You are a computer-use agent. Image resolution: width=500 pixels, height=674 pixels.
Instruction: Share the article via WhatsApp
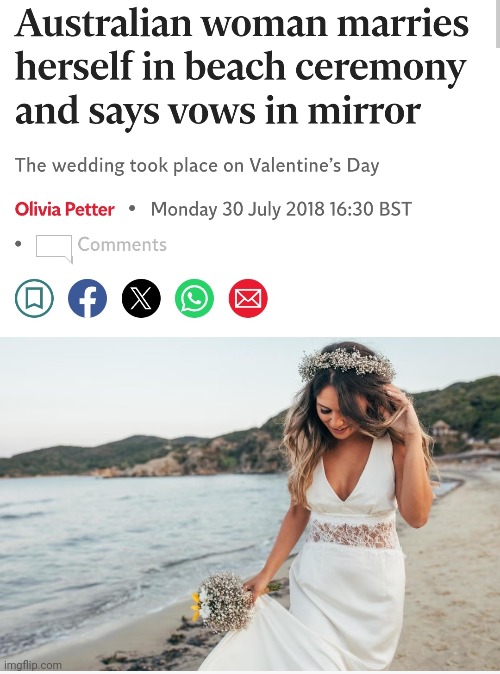tap(194, 298)
